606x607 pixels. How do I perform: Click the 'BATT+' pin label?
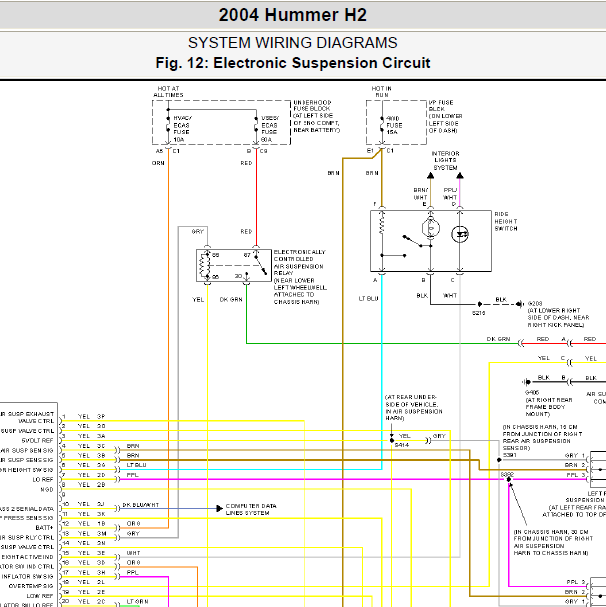point(44,528)
